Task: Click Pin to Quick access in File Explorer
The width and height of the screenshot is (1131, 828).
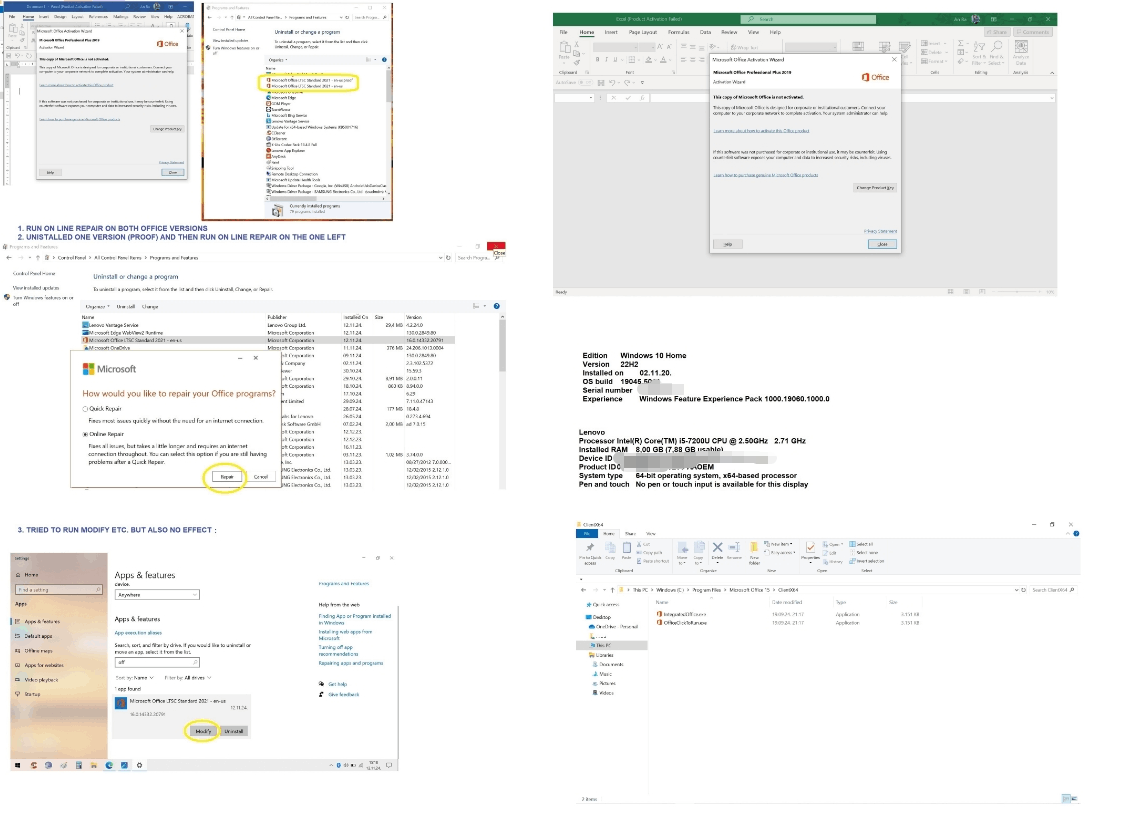Action: tap(590, 552)
